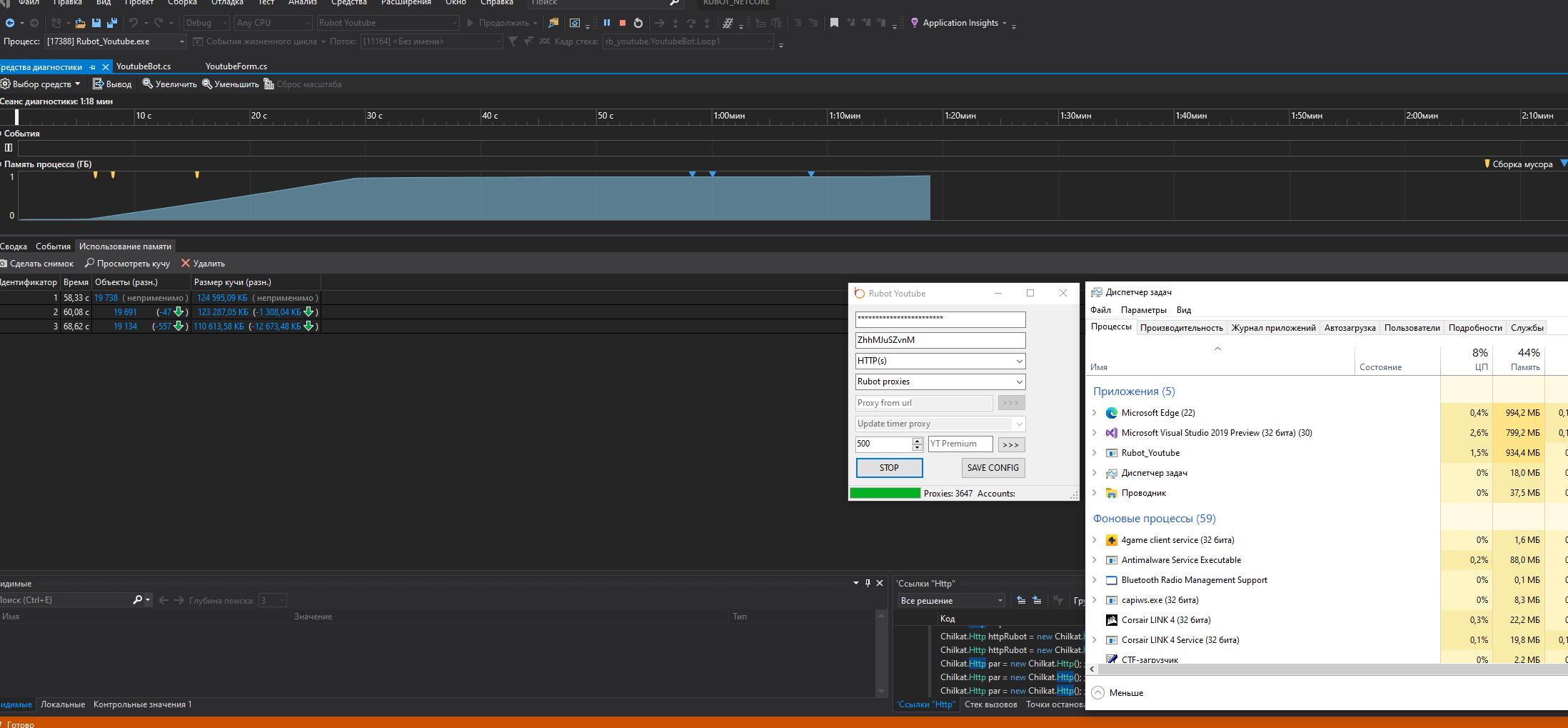Delete the snapshot using Удалить
This screenshot has height=728, width=1568.
coord(203,264)
